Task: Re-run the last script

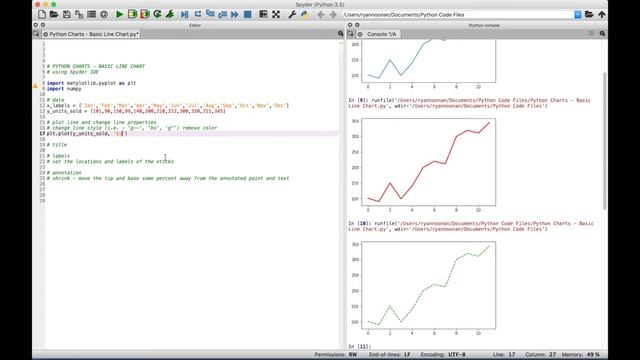Action: tap(157, 15)
